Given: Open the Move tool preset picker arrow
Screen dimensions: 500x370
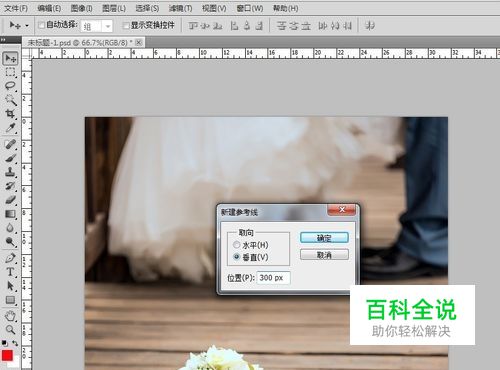Looking at the screenshot, I should pos(27,25).
